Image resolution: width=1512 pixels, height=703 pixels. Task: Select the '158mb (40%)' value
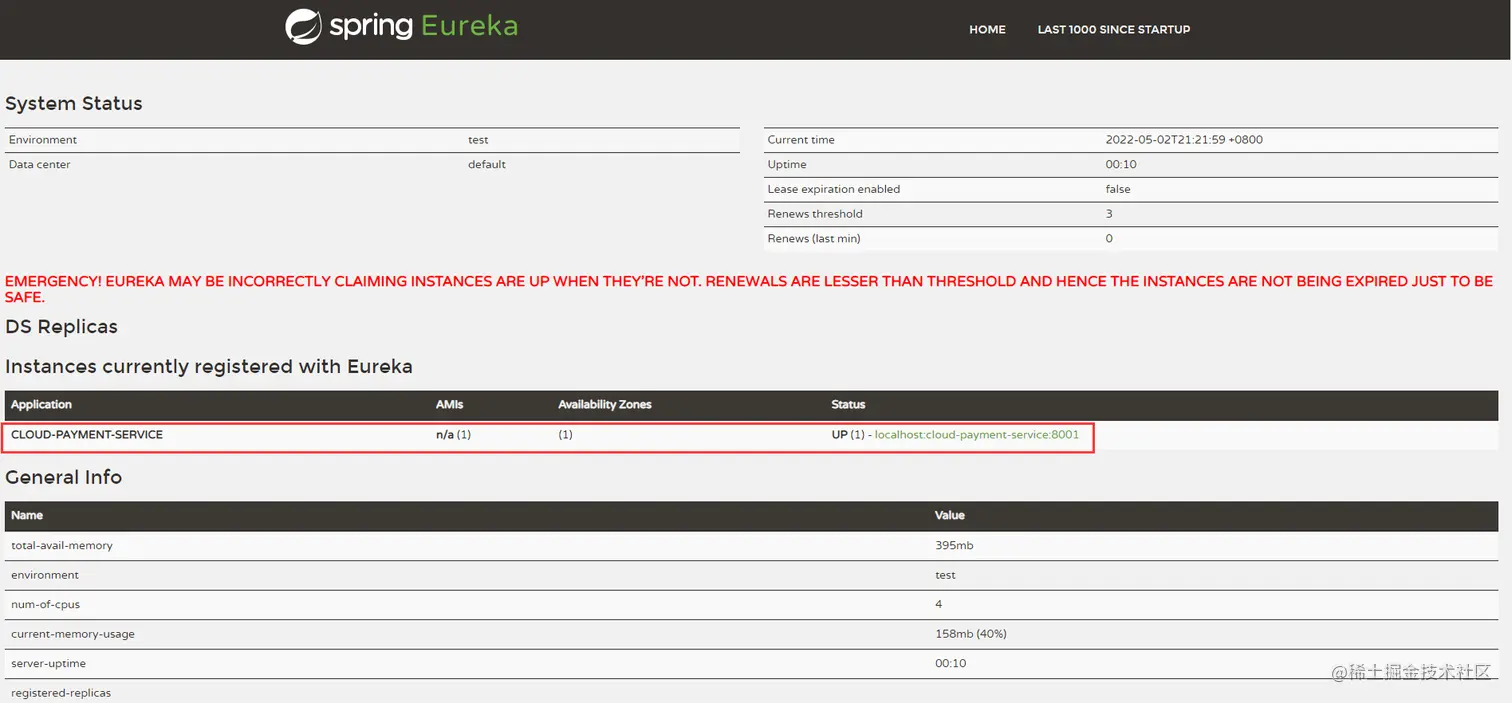click(971, 634)
